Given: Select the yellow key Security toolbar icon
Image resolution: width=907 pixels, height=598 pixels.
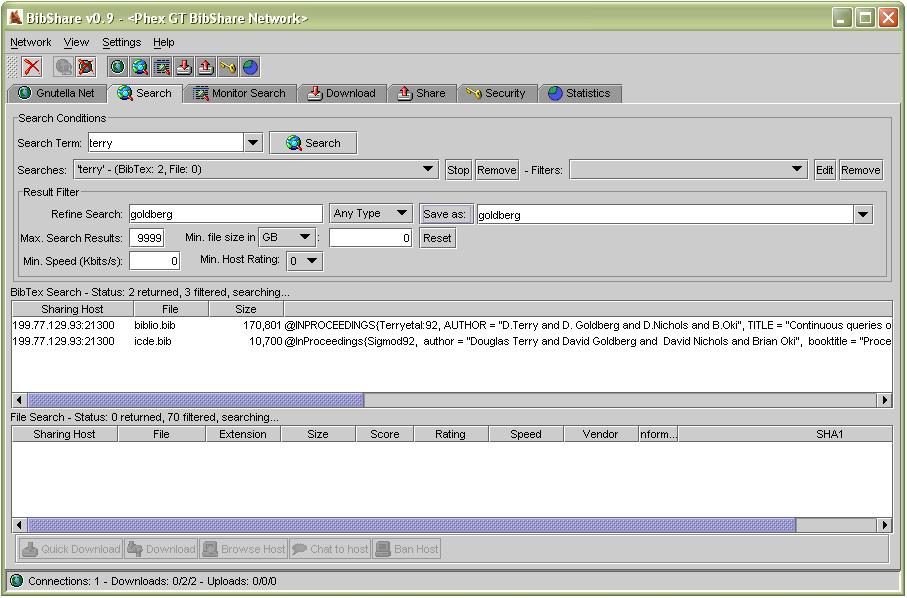Looking at the screenshot, I should [226, 67].
